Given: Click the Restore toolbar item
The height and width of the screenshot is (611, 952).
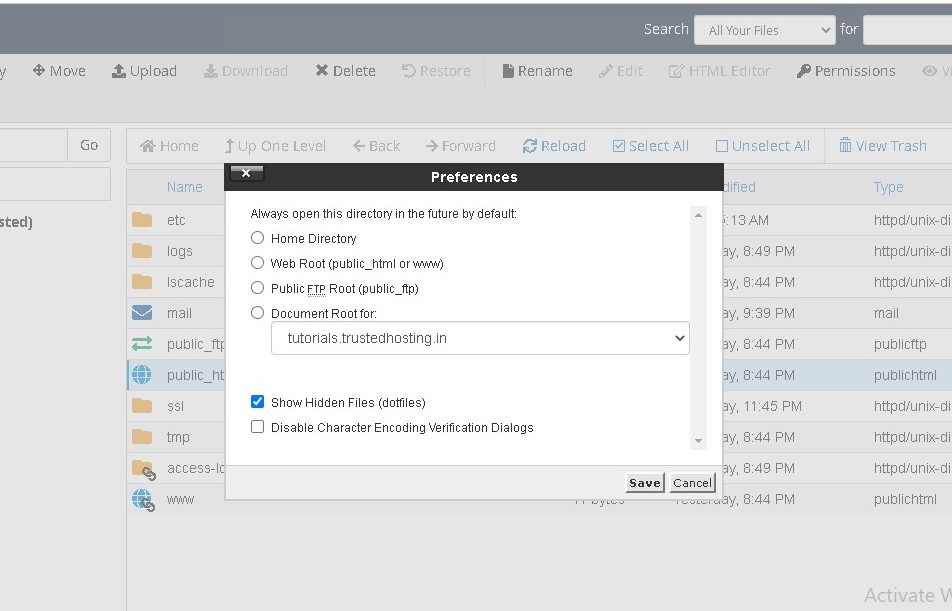Looking at the screenshot, I should [x=436, y=71].
